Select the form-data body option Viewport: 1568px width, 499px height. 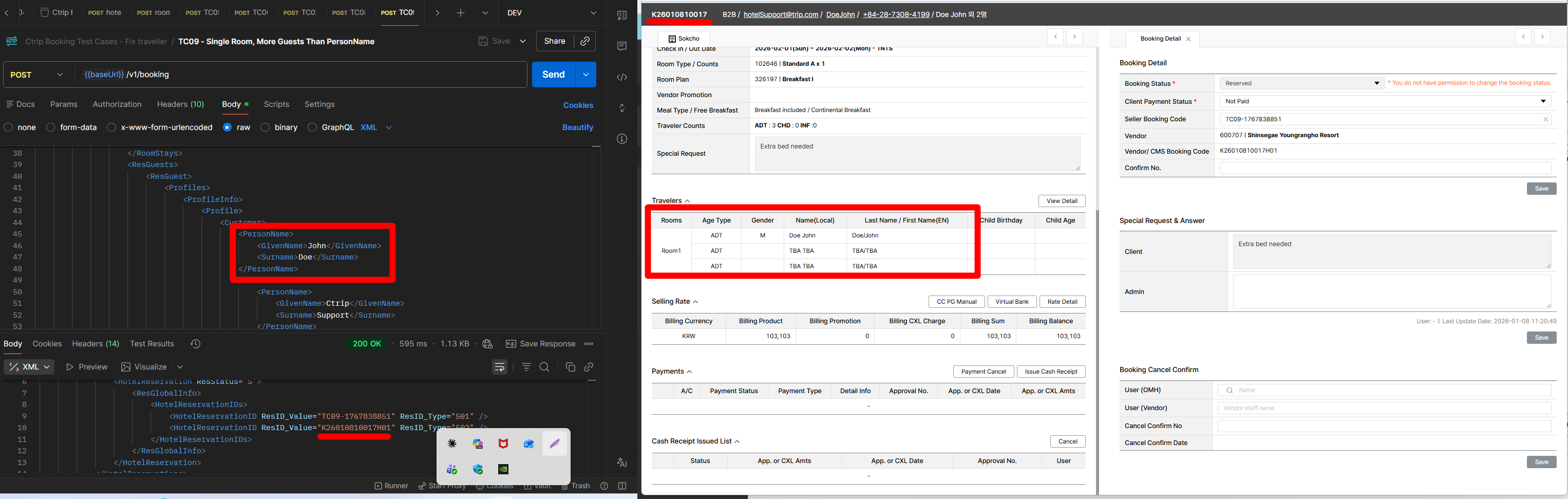(x=51, y=127)
